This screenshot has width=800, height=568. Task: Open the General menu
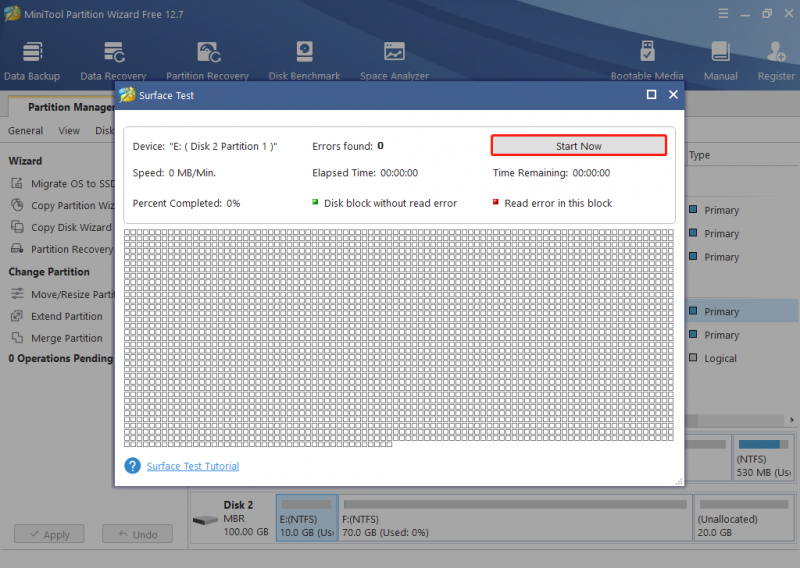(x=26, y=131)
